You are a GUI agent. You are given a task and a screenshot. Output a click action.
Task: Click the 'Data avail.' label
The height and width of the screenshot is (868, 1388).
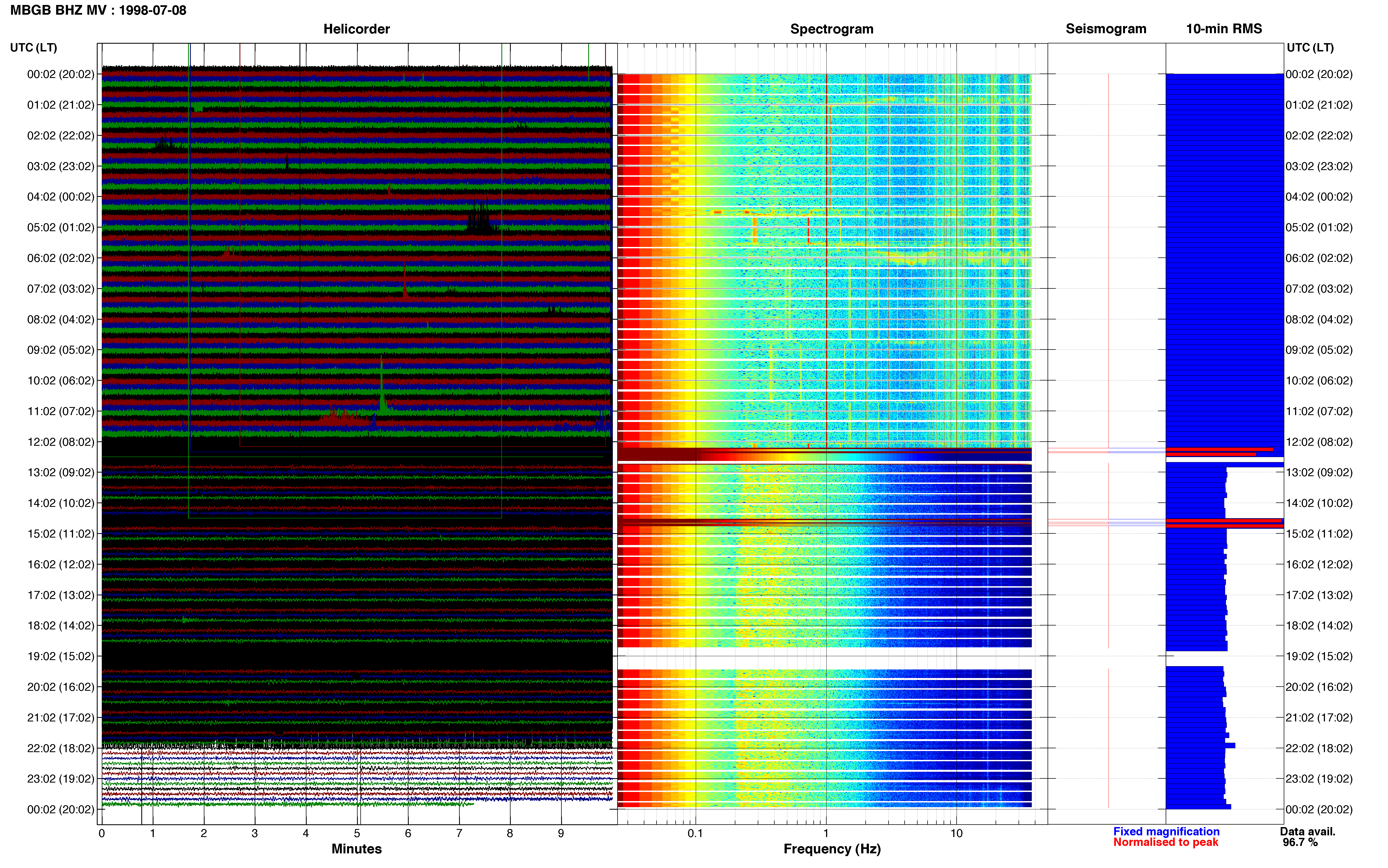pyautogui.click(x=1308, y=831)
